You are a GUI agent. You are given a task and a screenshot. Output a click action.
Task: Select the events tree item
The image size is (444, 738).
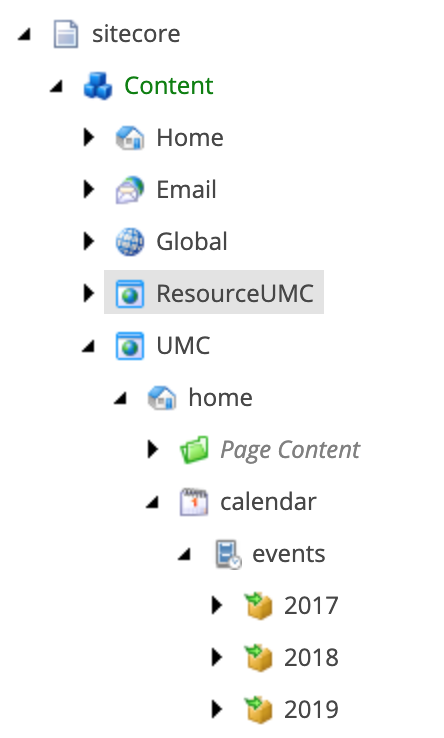pyautogui.click(x=289, y=554)
